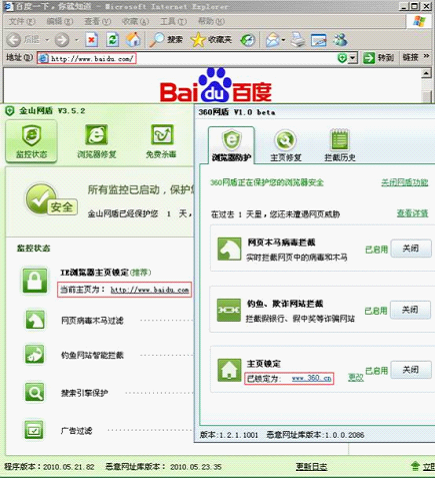Click the IE Home toolbar icon
The image size is (435, 478).
pyautogui.click(x=133, y=40)
